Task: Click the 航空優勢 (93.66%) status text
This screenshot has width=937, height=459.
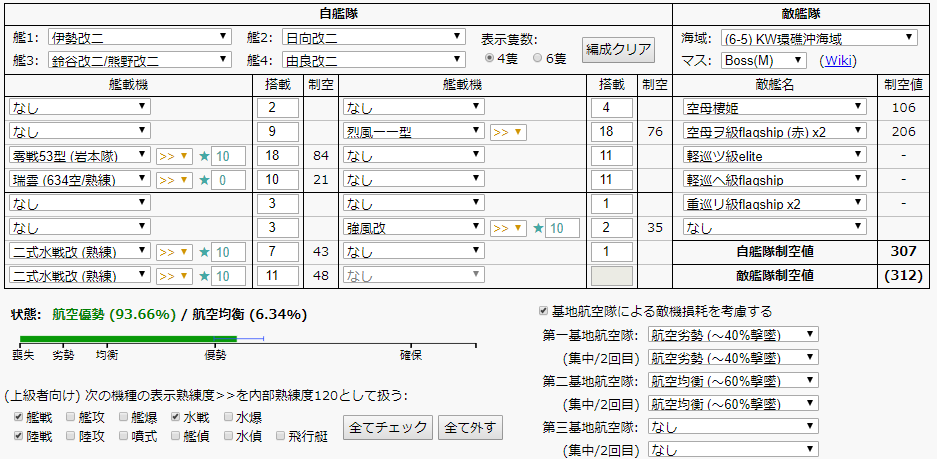Action: tap(114, 314)
